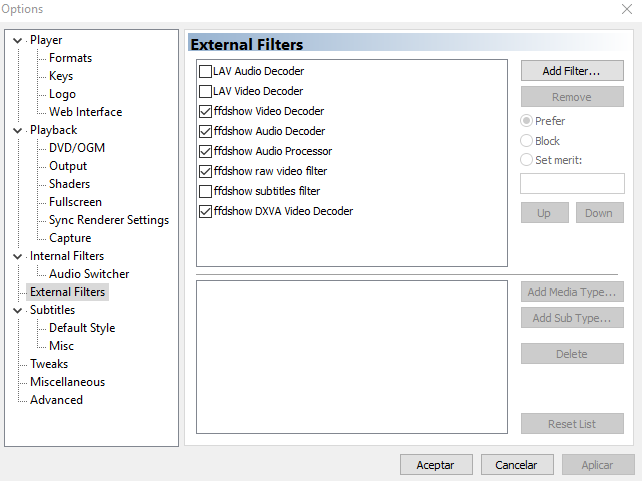Toggle ffdshow subtitles filter checkbox

[206, 191]
